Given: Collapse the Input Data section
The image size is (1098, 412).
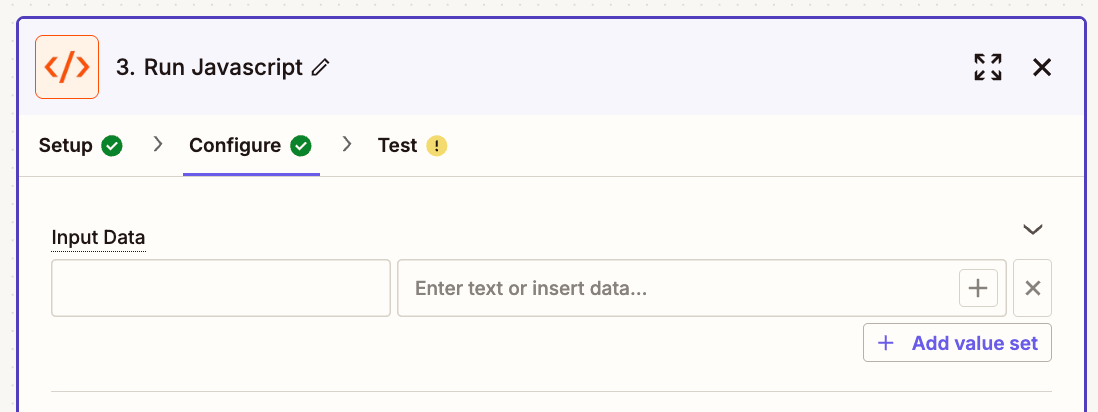Looking at the screenshot, I should click(1033, 230).
